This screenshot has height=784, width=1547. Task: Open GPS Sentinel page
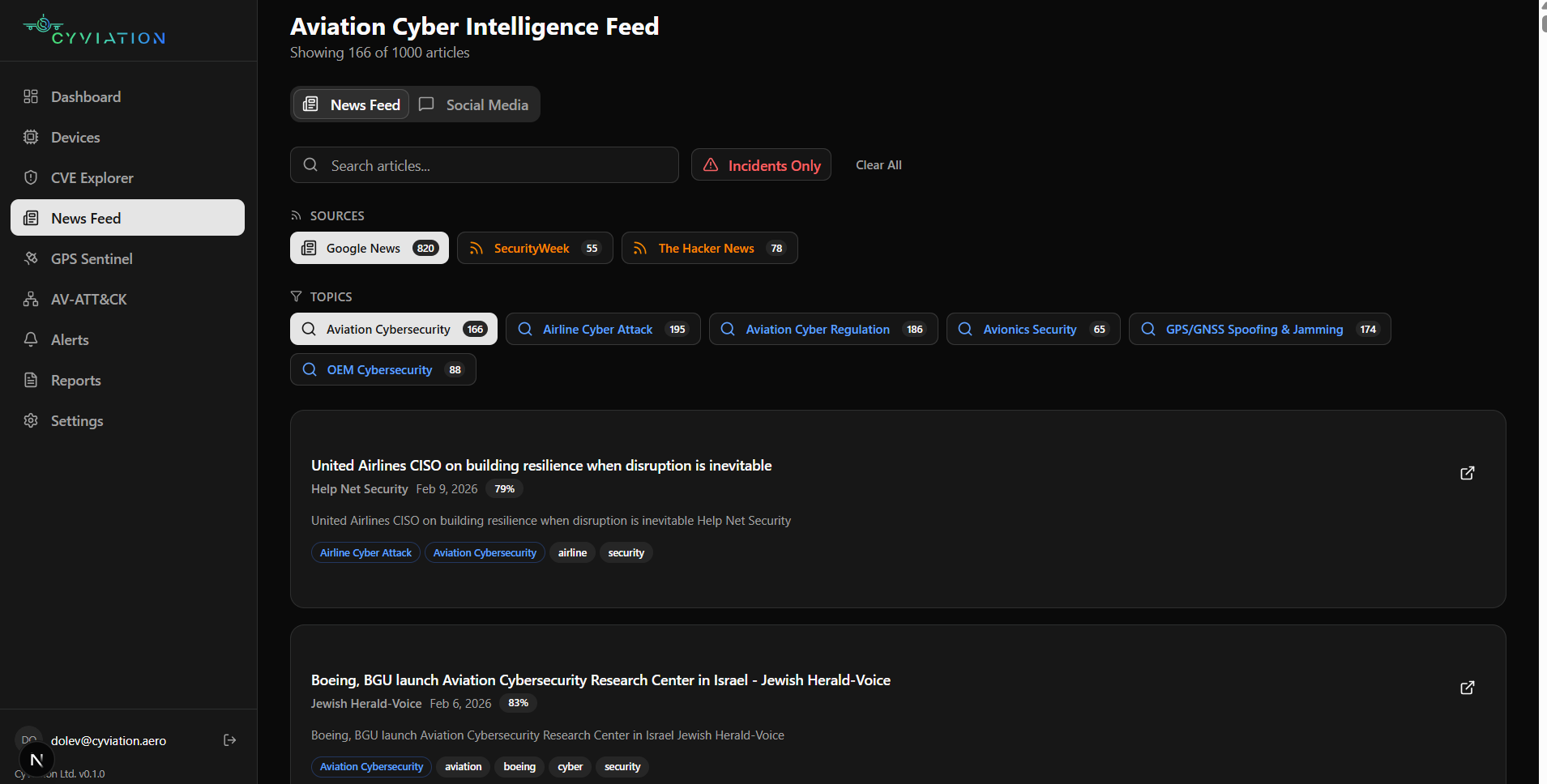click(127, 258)
